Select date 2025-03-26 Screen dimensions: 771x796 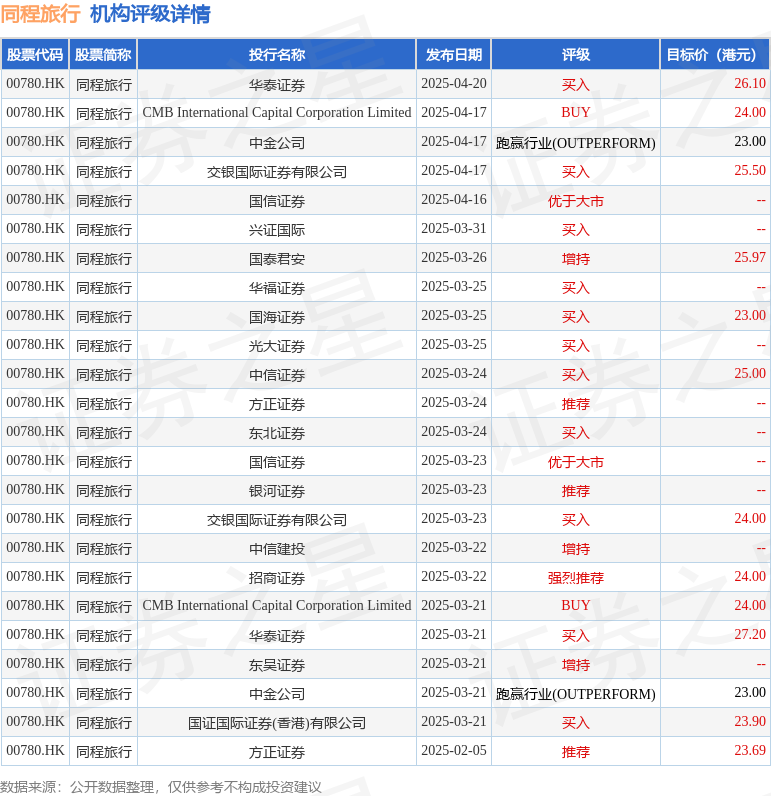(x=454, y=257)
